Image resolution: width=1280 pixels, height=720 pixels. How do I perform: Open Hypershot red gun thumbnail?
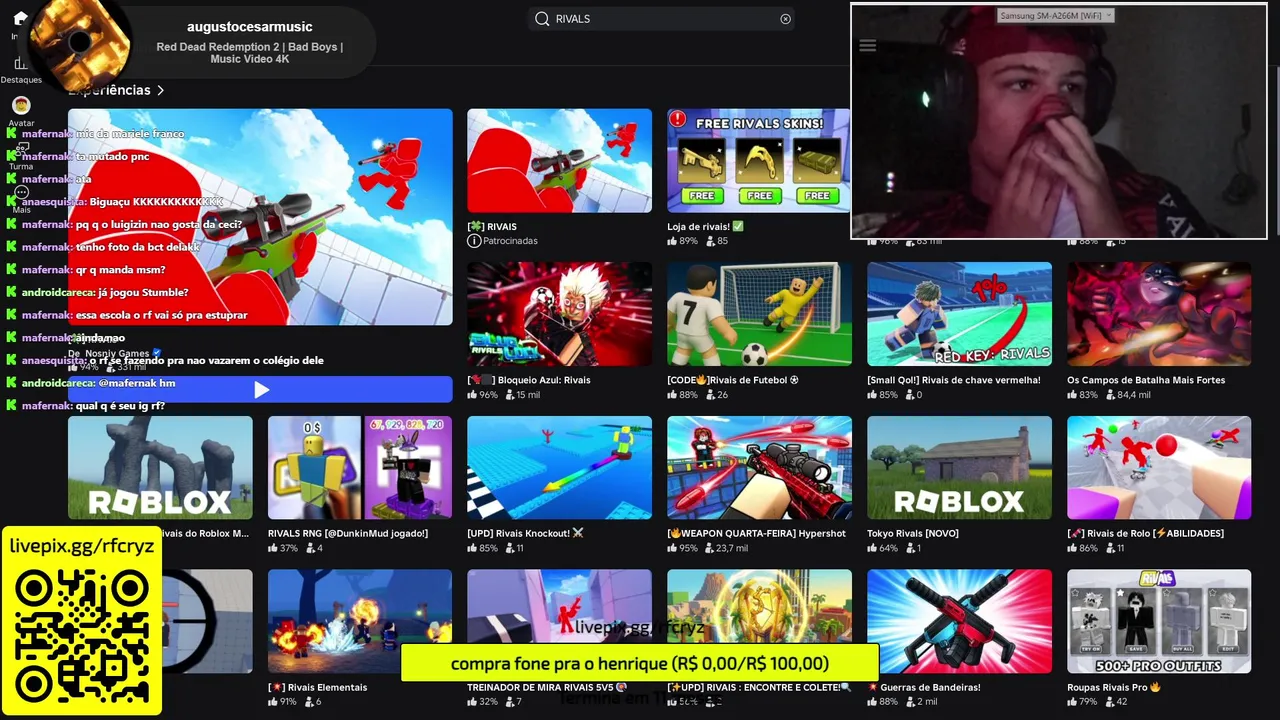759,468
